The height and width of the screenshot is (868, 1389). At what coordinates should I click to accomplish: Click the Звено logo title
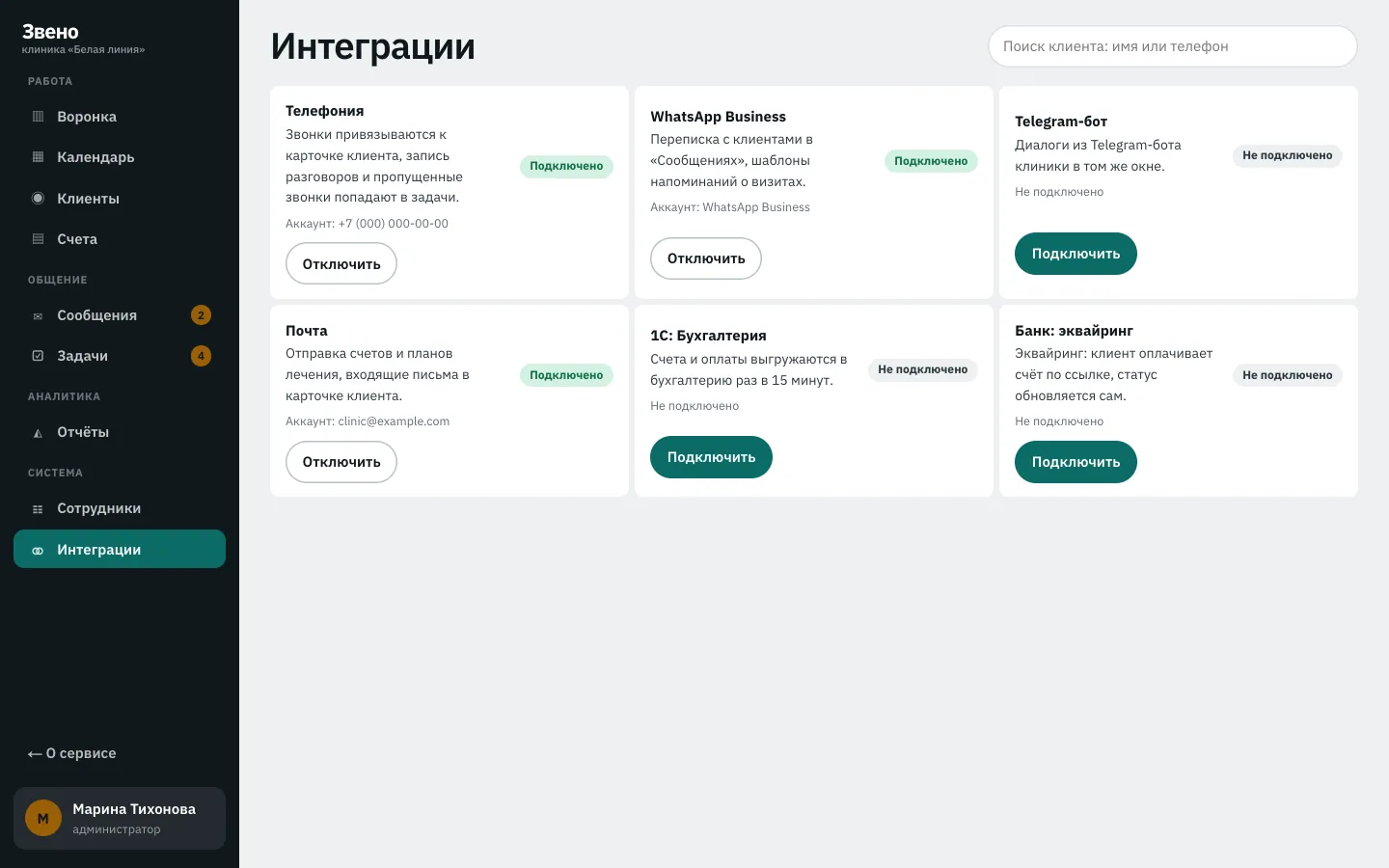pyautogui.click(x=50, y=32)
